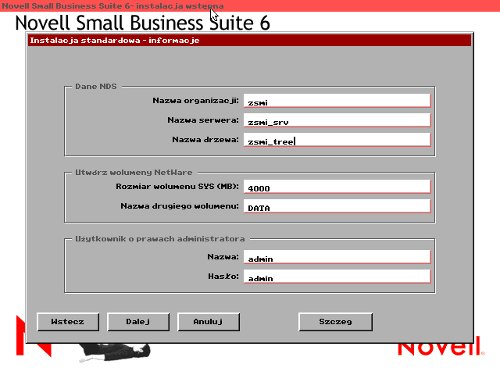The image size is (500, 375).
Task: Select the Nazwa serwera text field
Action: [337, 120]
